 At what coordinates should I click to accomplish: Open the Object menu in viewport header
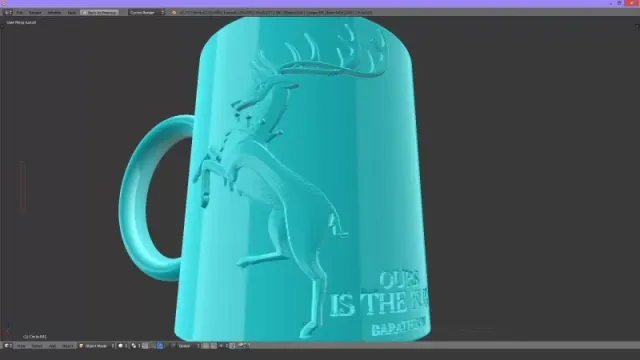pos(67,346)
